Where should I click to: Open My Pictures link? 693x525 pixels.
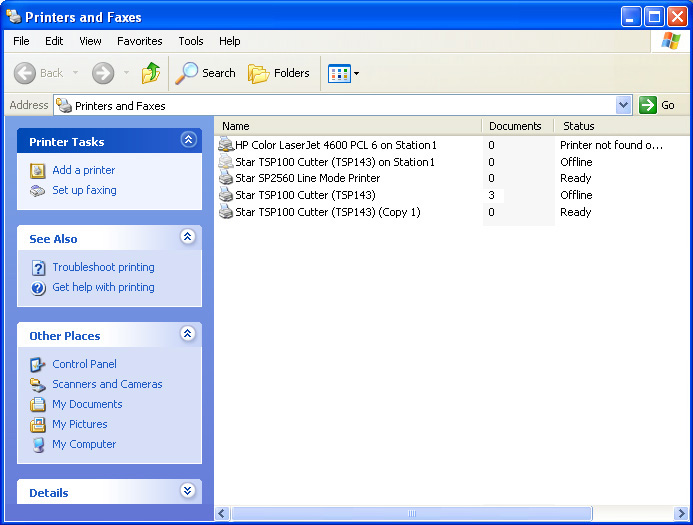[80, 424]
